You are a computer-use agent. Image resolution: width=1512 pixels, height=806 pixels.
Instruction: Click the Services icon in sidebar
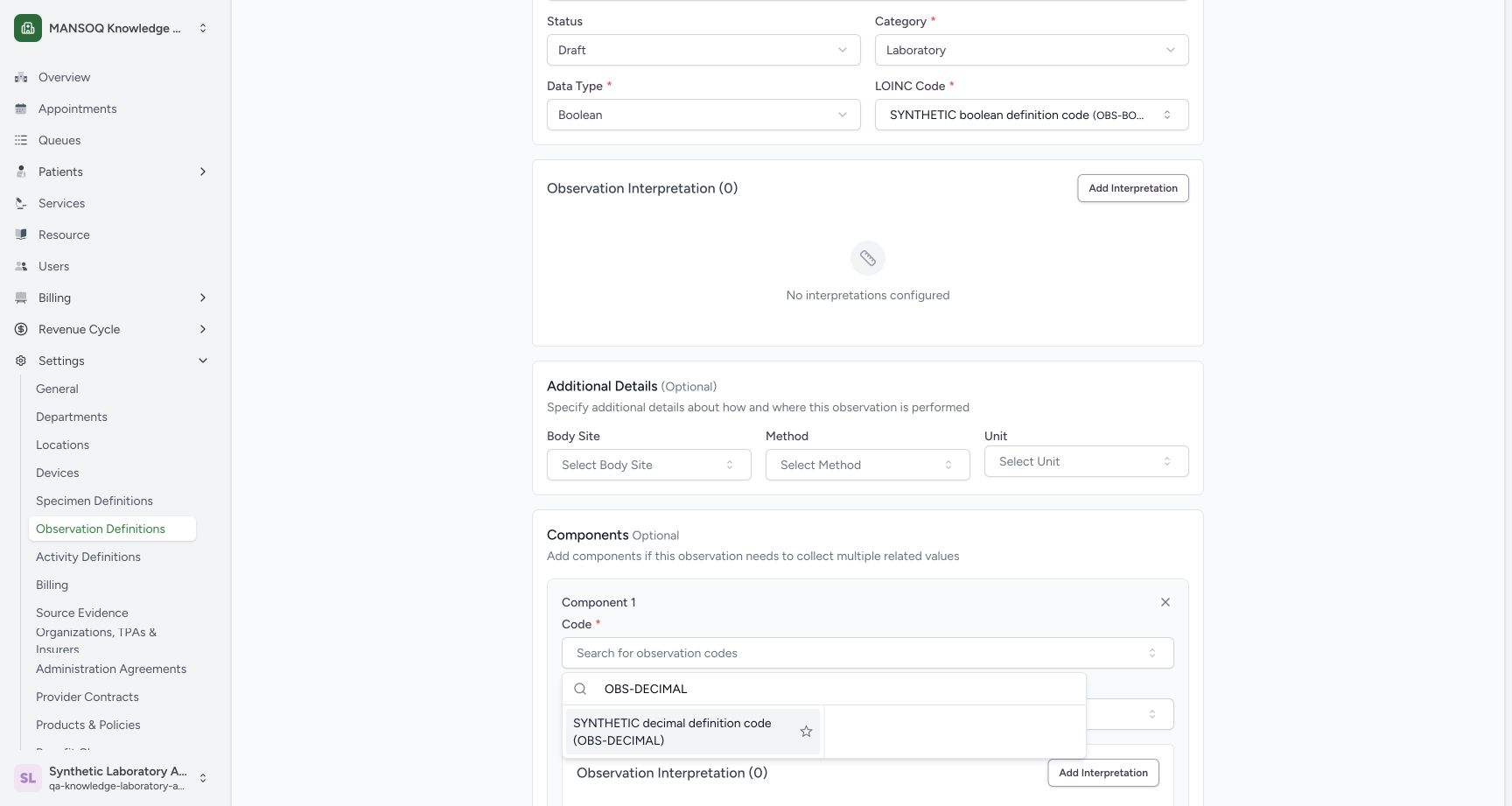21,203
